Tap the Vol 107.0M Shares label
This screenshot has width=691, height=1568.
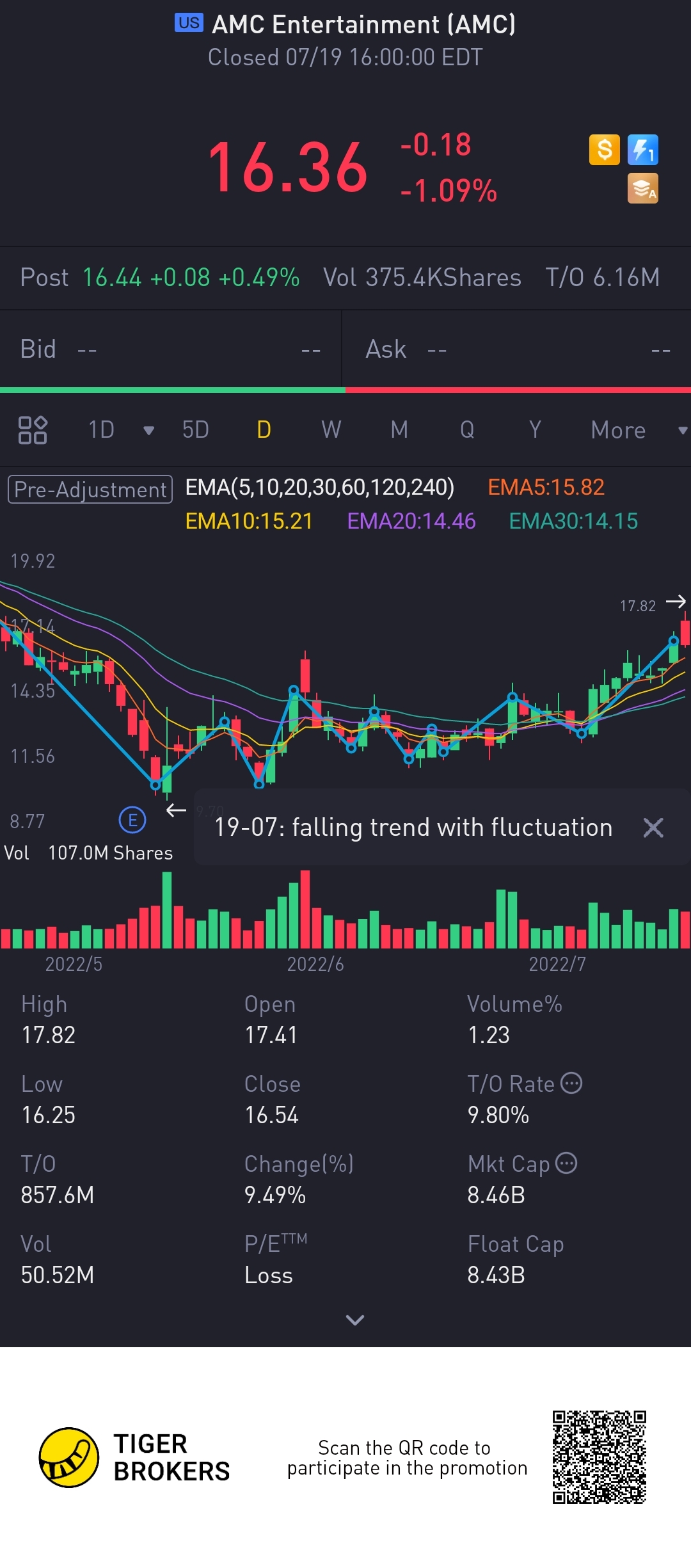(x=88, y=853)
